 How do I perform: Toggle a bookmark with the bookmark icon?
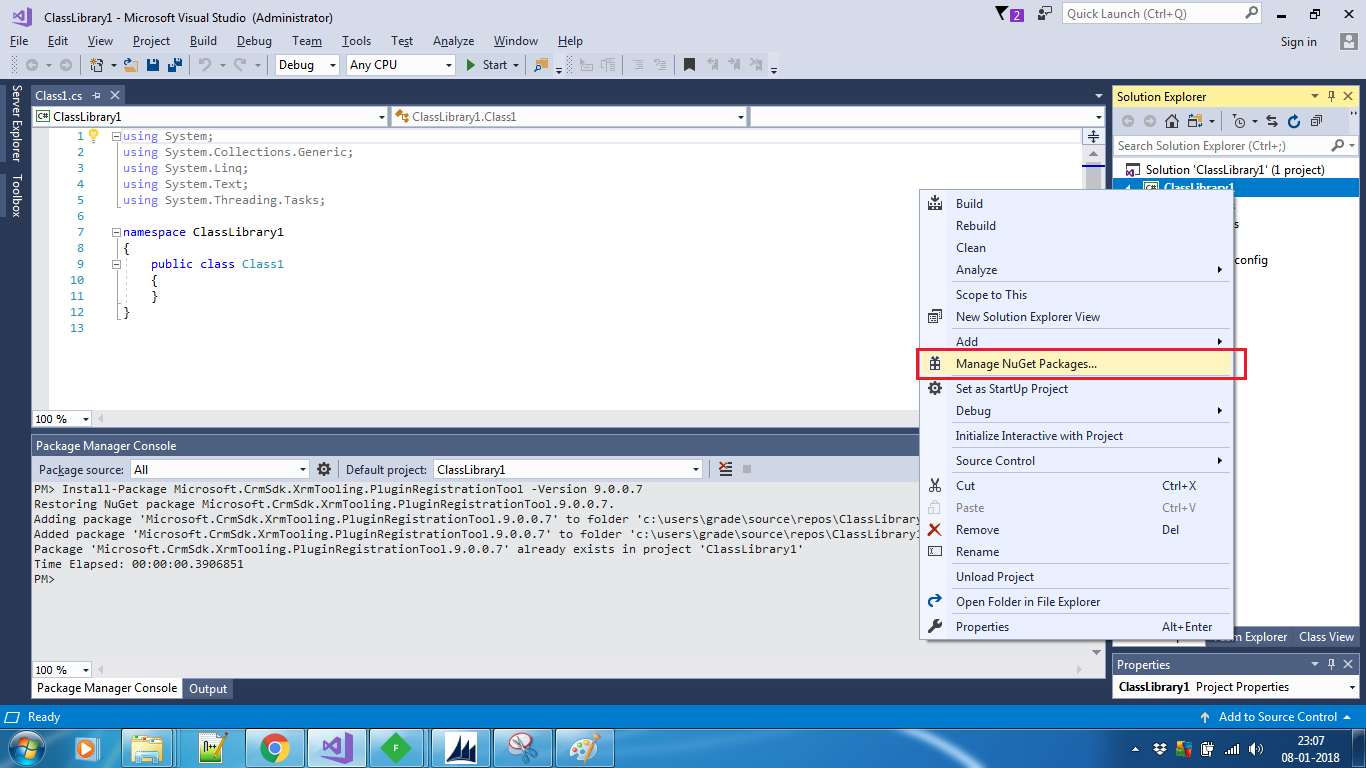coord(689,65)
